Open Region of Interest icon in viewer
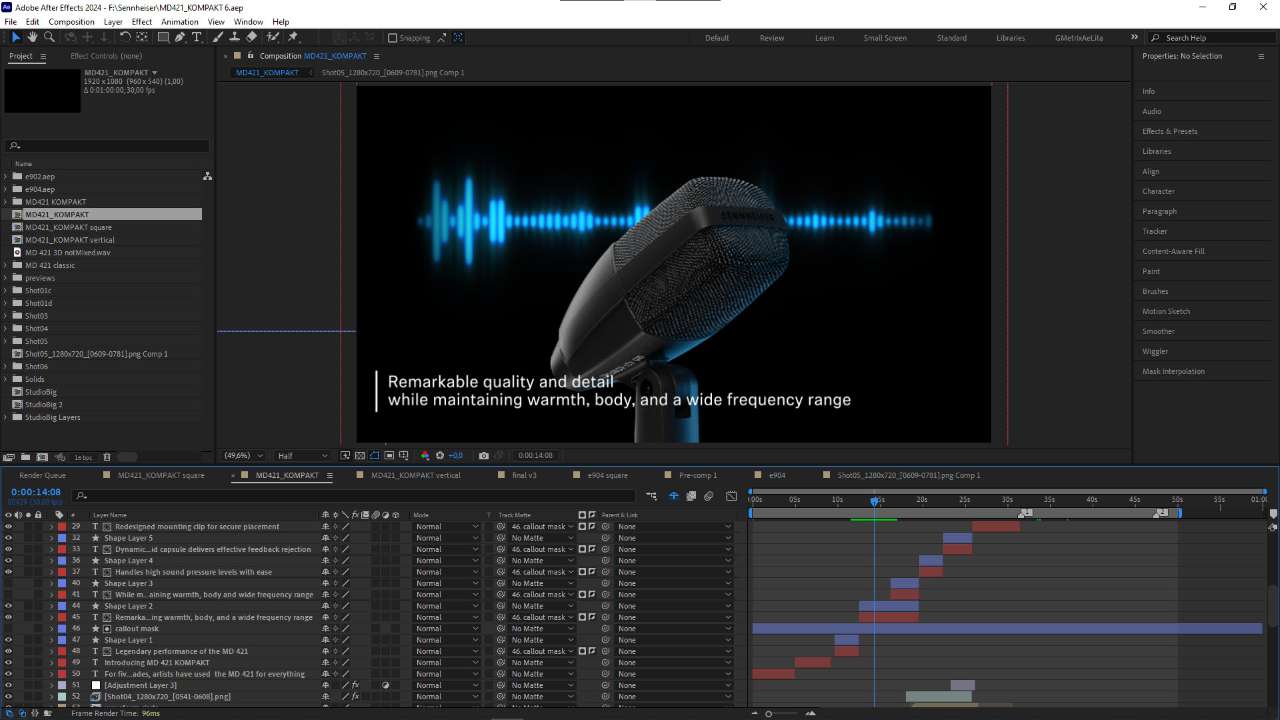This screenshot has height=720, width=1280. tap(389, 456)
